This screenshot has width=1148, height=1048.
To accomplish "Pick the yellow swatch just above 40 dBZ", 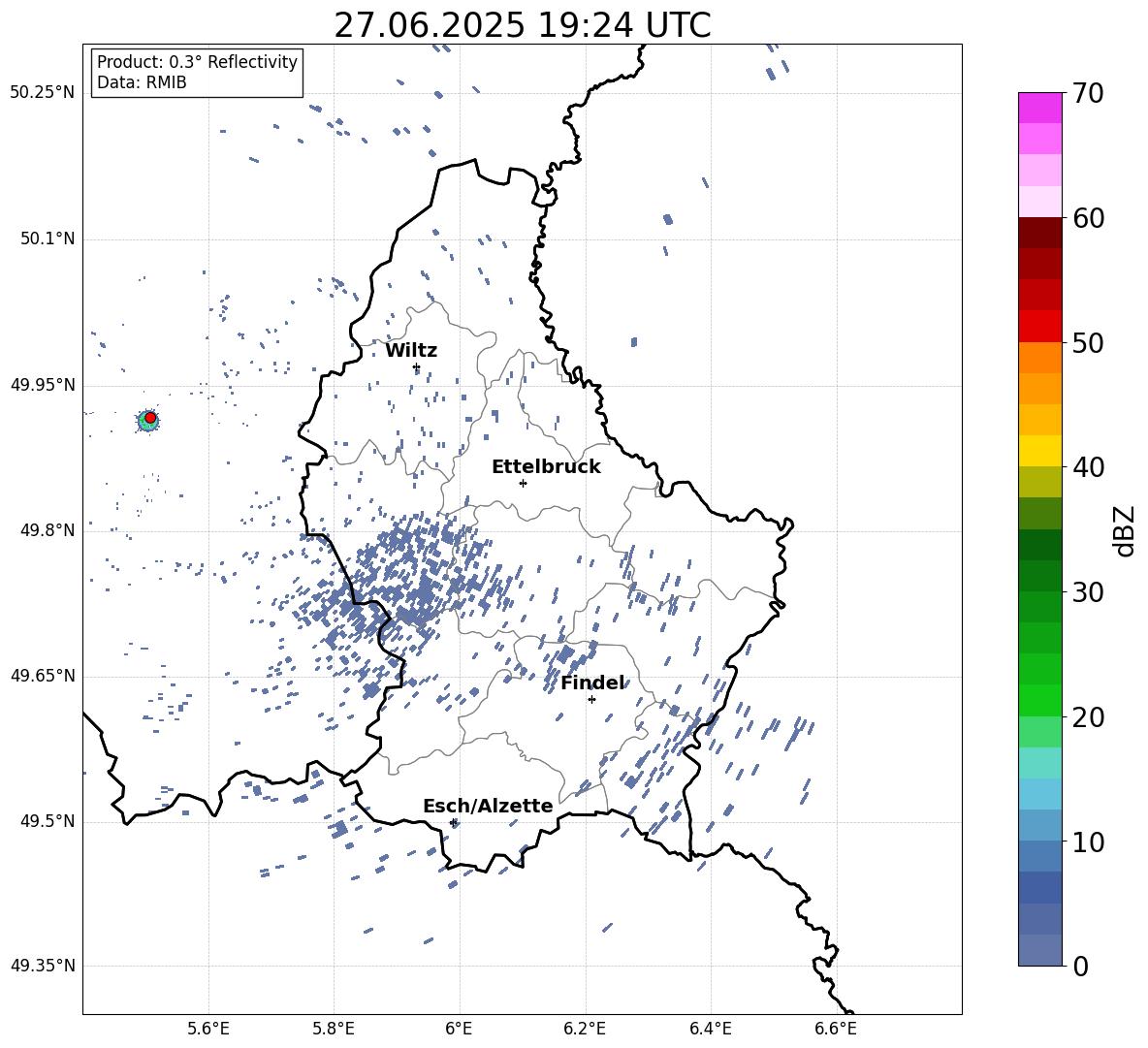I will click(1040, 451).
